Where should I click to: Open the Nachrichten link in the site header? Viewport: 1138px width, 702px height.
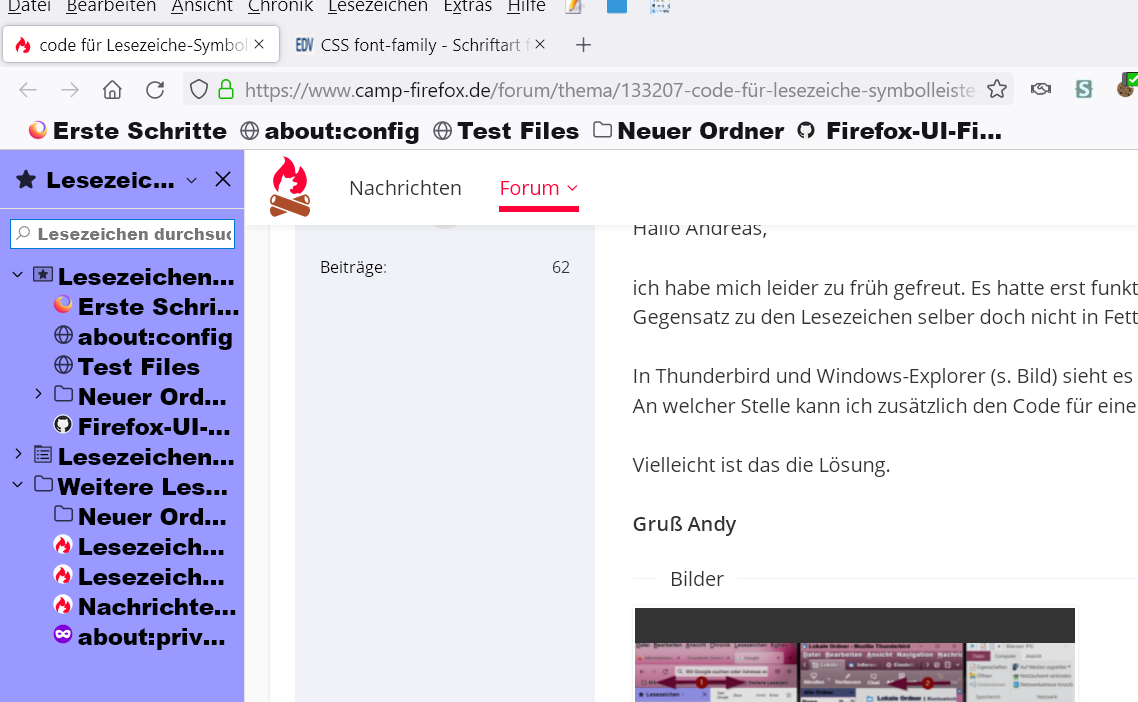405,188
